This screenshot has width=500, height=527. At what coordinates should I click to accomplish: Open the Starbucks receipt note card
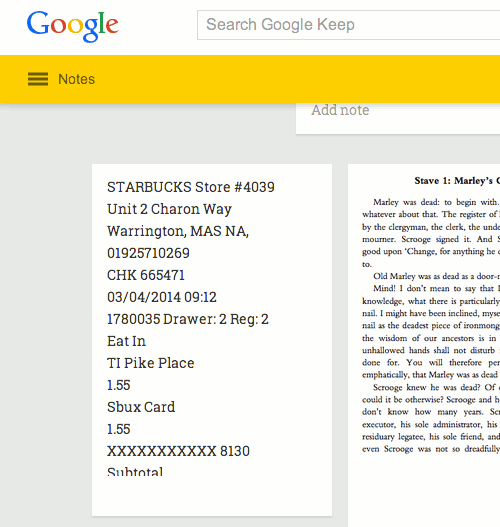[212, 340]
